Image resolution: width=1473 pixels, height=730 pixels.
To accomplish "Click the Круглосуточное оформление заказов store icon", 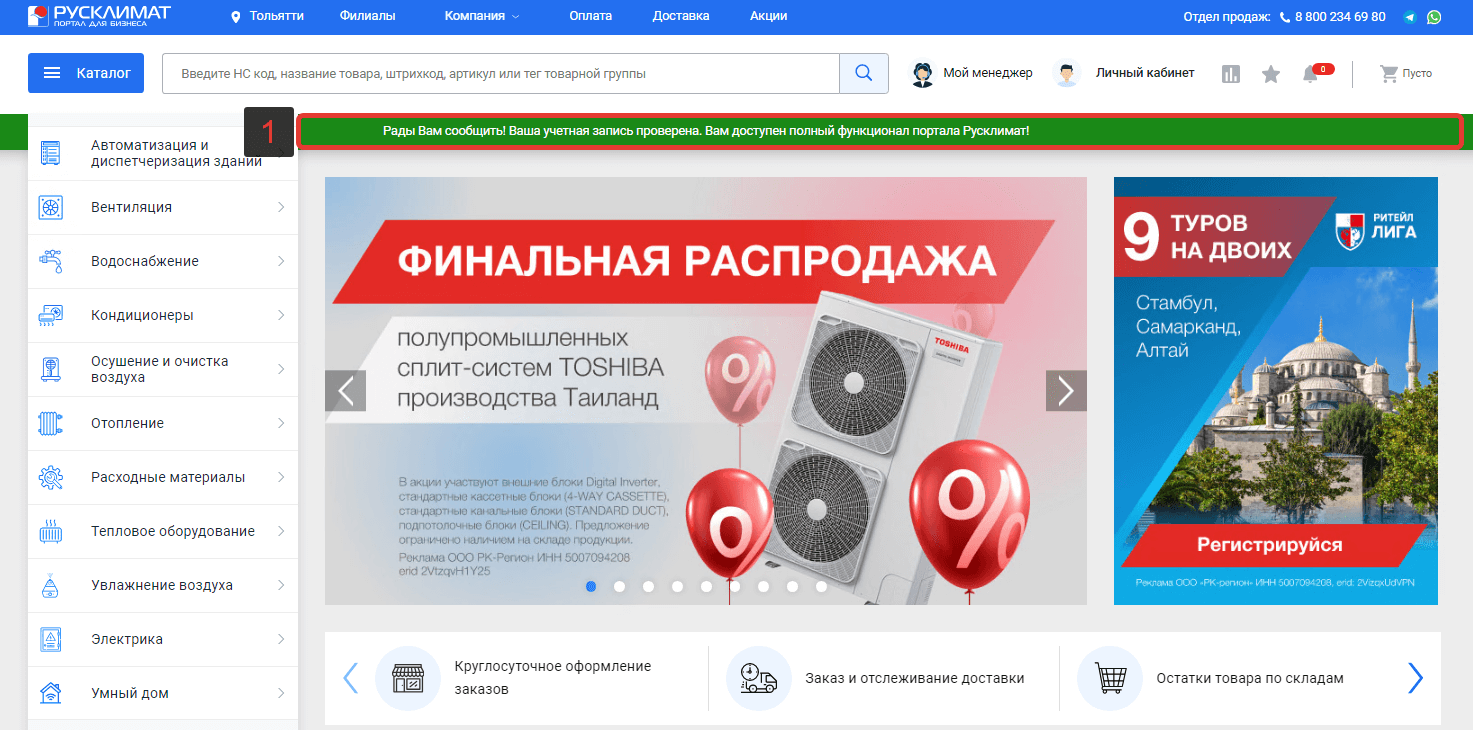I will 407,678.
